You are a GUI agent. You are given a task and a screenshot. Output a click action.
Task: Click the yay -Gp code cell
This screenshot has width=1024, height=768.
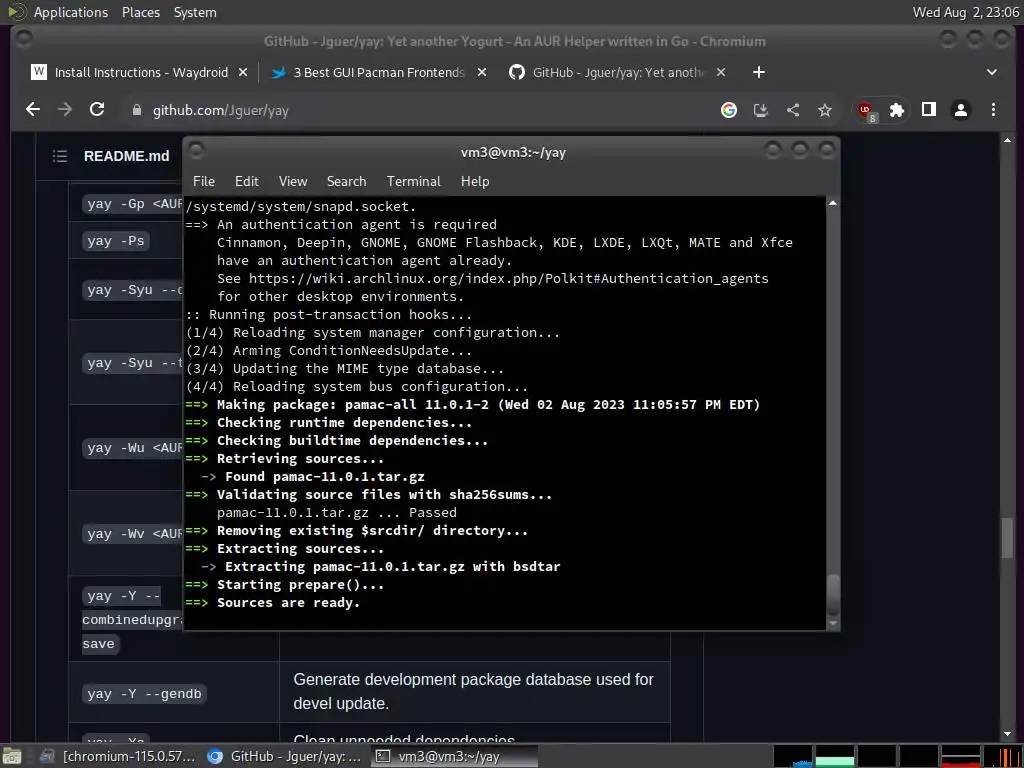(133, 204)
